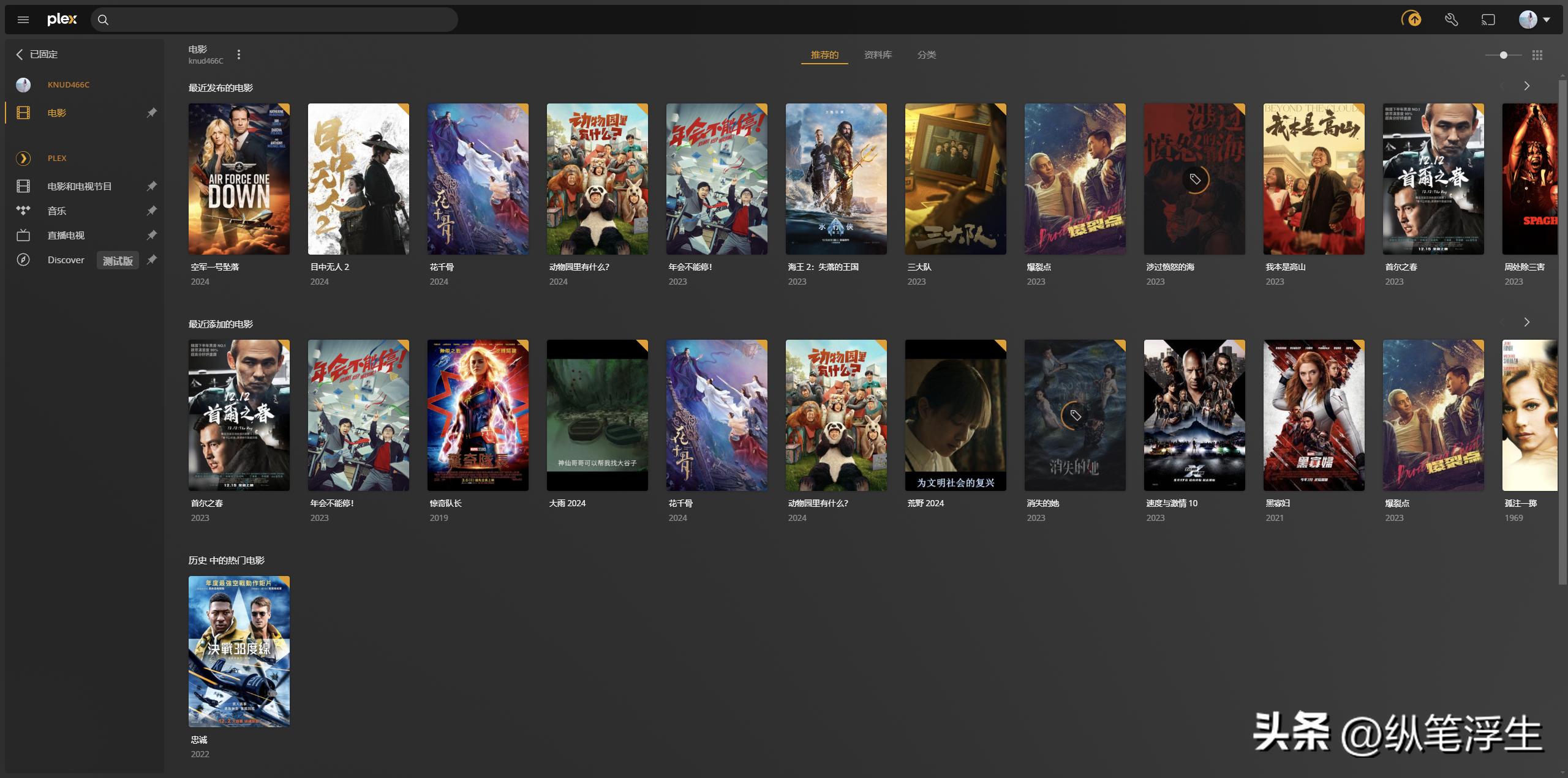
Task: Switch to the 资料库 tab
Action: coord(878,55)
